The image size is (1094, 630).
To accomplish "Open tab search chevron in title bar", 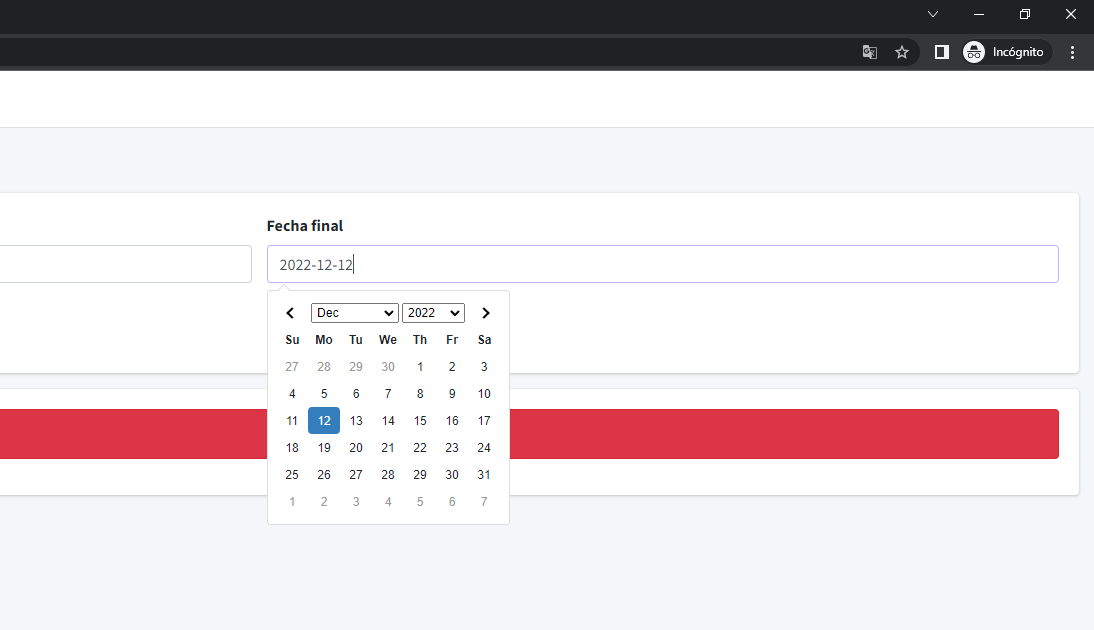I will 933,14.
